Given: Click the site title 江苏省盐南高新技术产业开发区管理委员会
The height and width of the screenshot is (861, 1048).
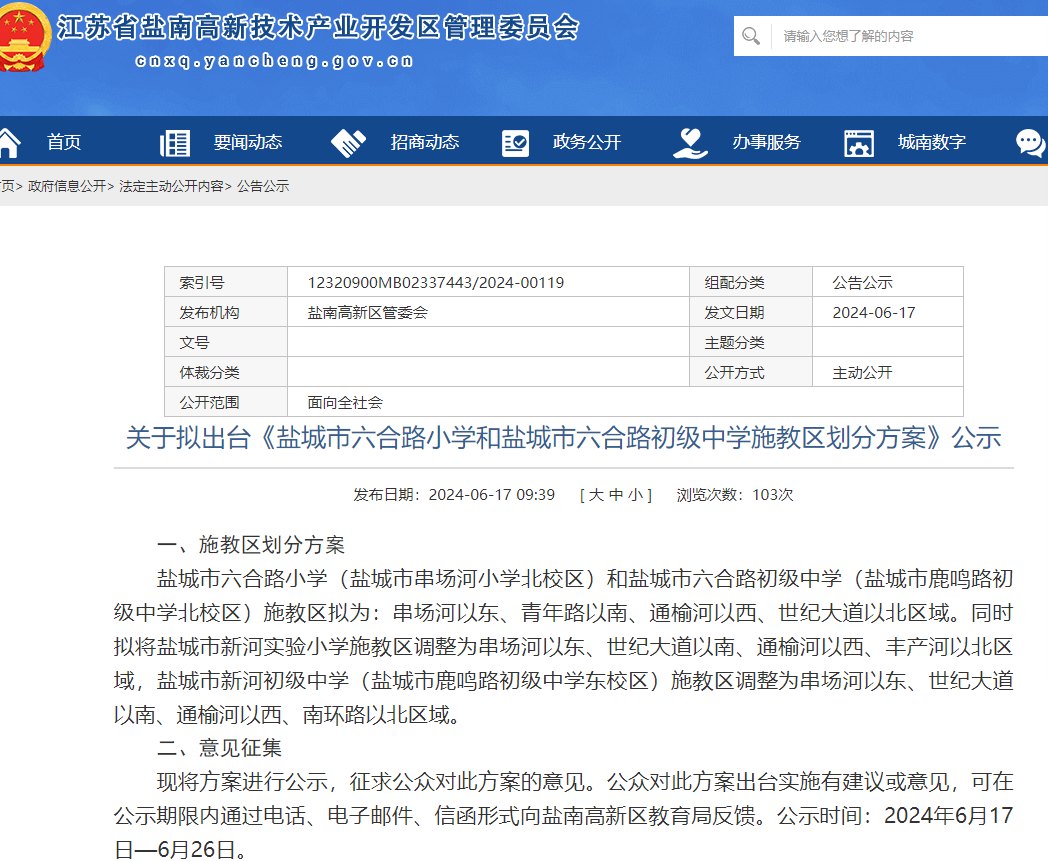Looking at the screenshot, I should (317, 28).
